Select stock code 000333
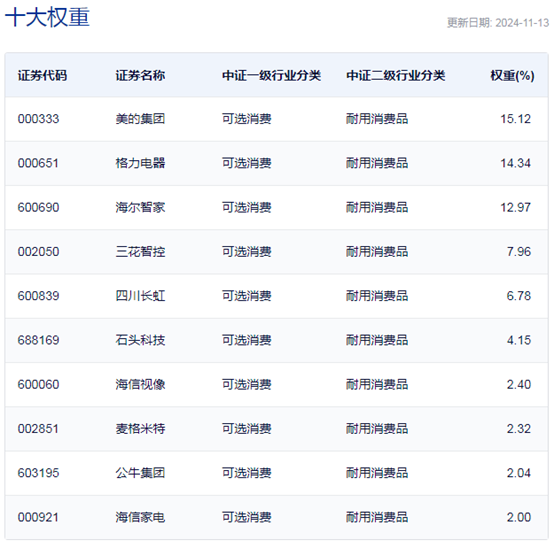This screenshot has height=548, width=554. (x=39, y=119)
